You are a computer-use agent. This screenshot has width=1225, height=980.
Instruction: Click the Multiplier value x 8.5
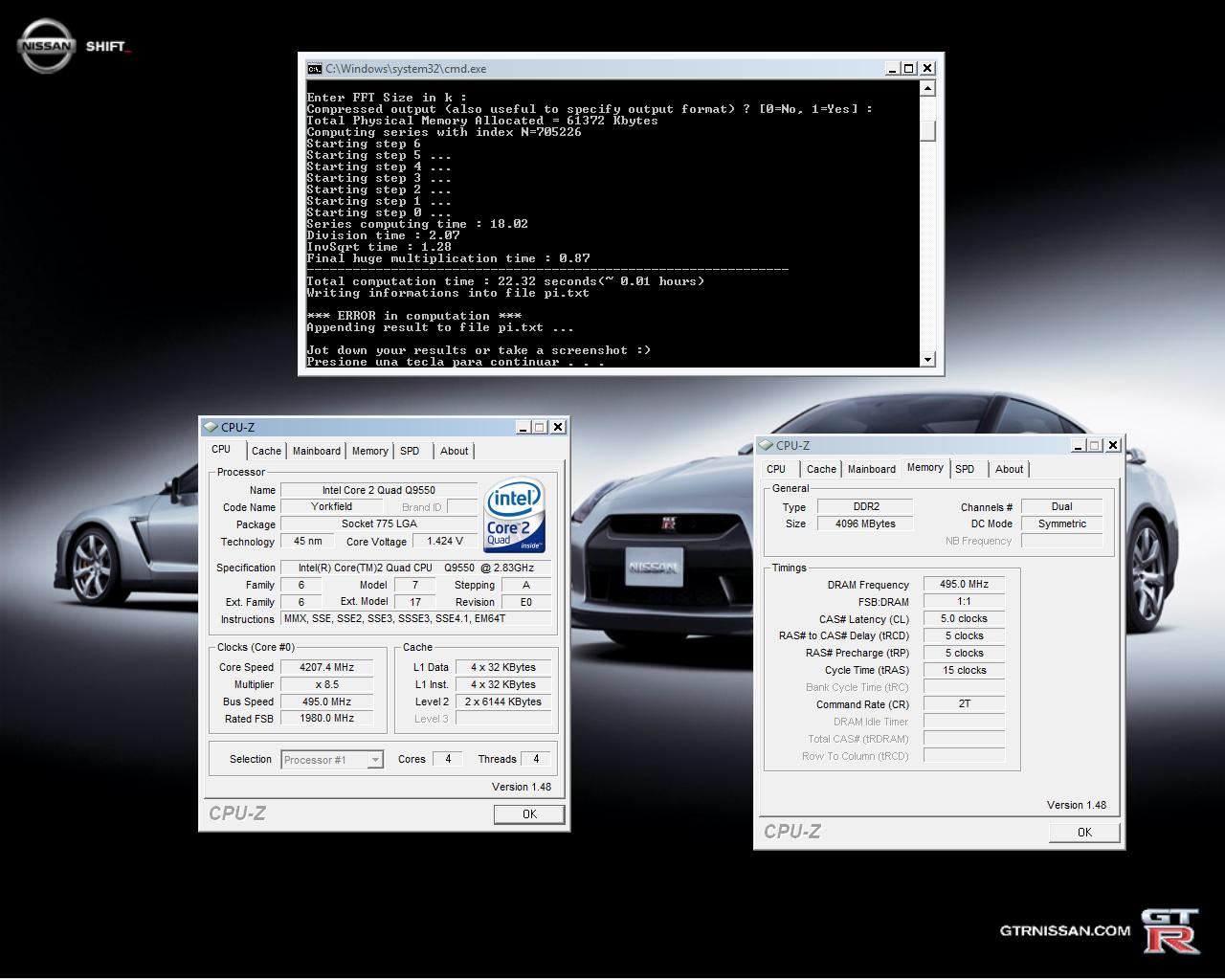(x=326, y=684)
